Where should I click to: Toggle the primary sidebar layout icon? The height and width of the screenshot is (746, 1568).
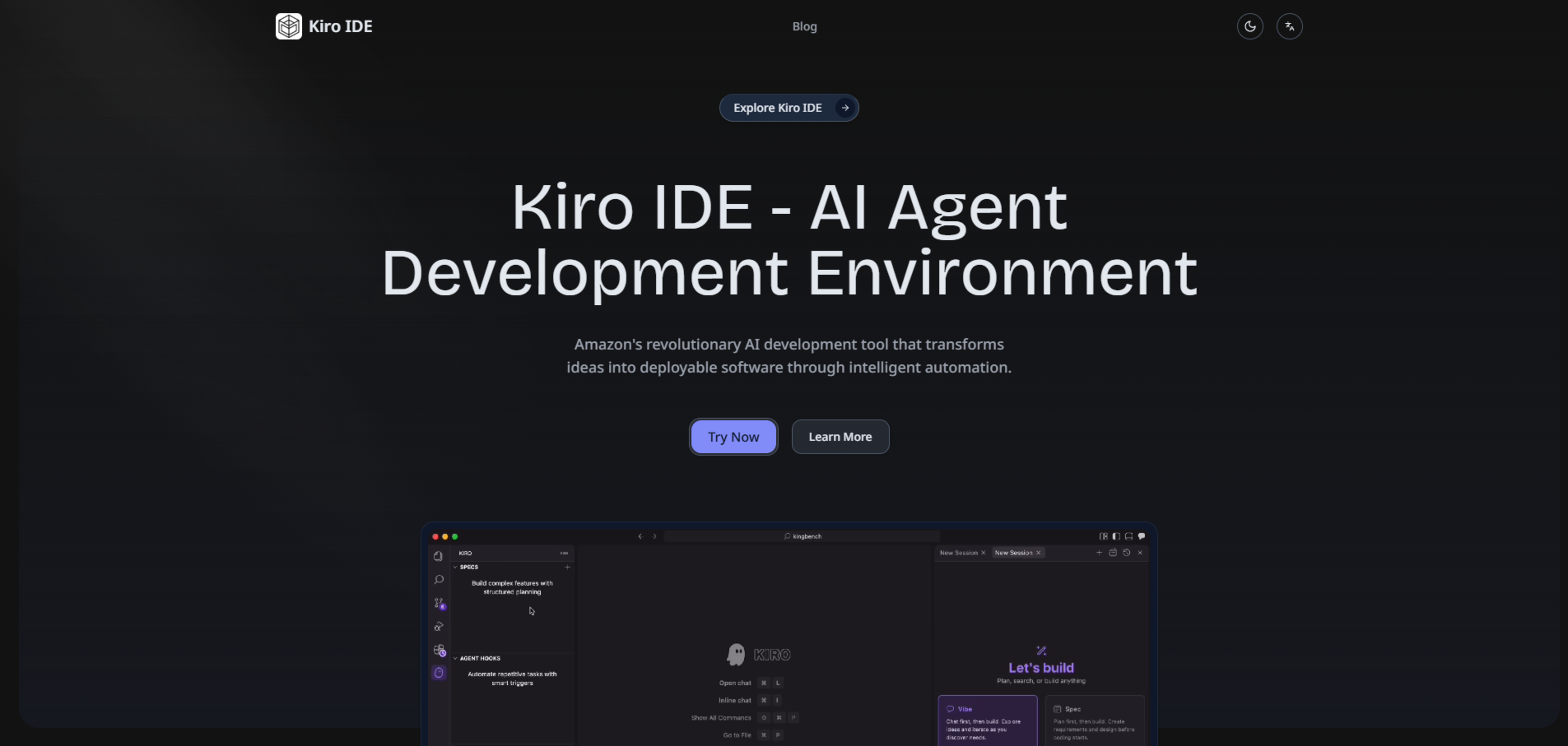pyautogui.click(x=1116, y=536)
